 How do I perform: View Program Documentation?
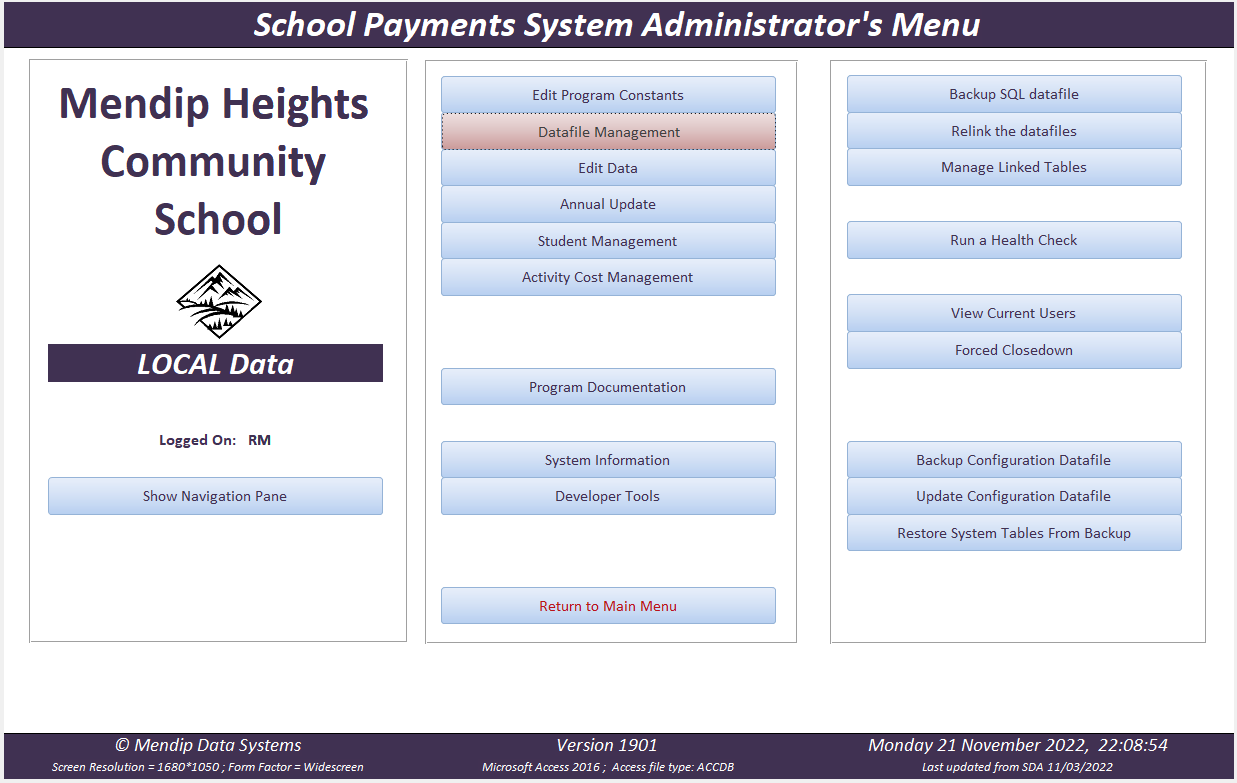(608, 387)
